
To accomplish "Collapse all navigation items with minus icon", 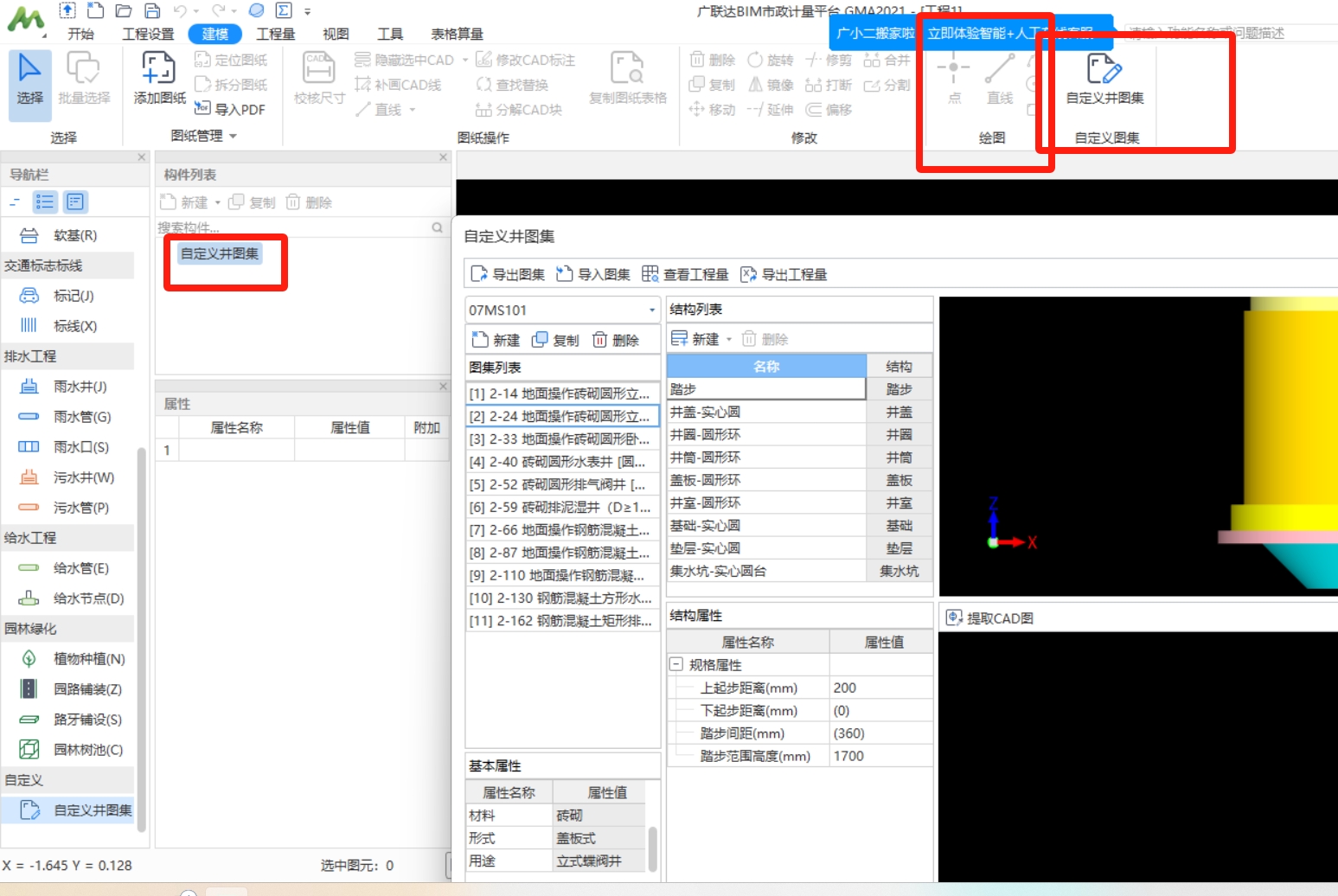I will [x=14, y=202].
